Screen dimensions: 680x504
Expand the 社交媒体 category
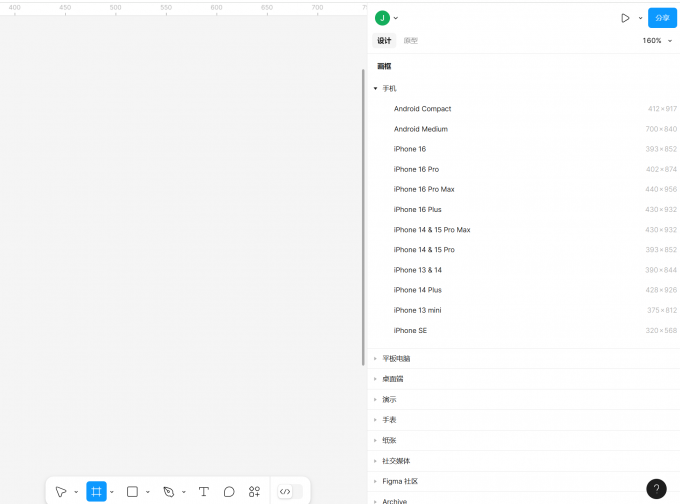pyautogui.click(x=523, y=461)
